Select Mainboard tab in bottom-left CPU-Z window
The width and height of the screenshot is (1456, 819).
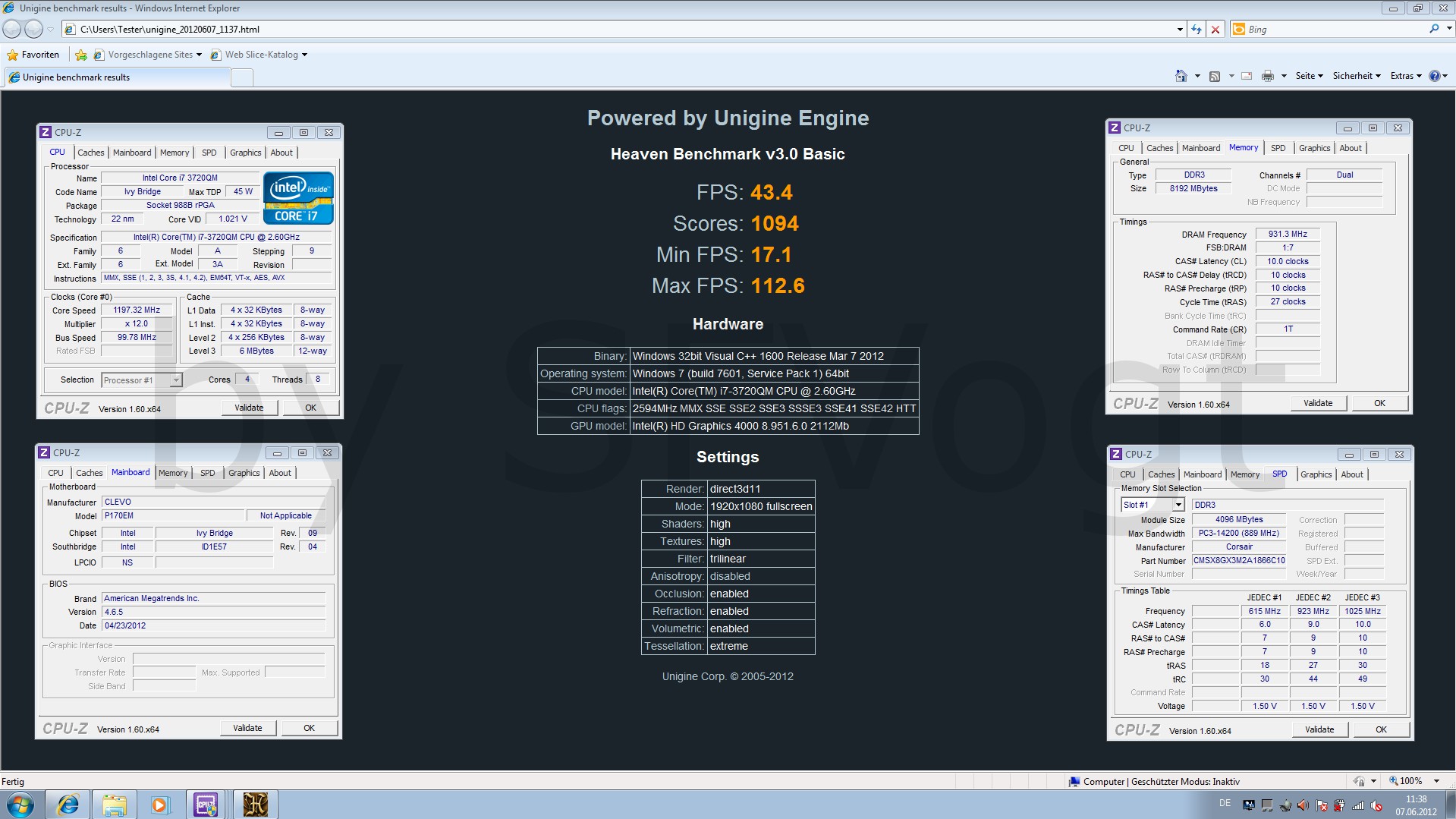[x=131, y=472]
